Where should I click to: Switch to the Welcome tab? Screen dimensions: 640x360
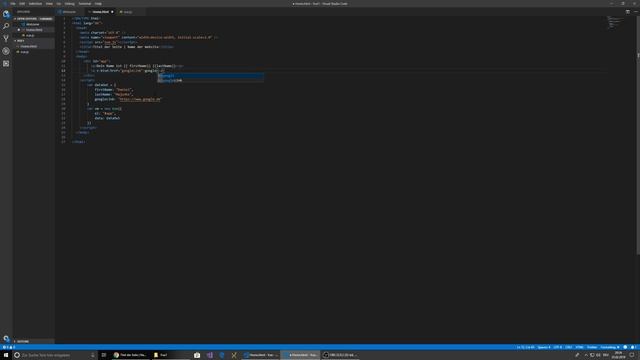(69, 12)
